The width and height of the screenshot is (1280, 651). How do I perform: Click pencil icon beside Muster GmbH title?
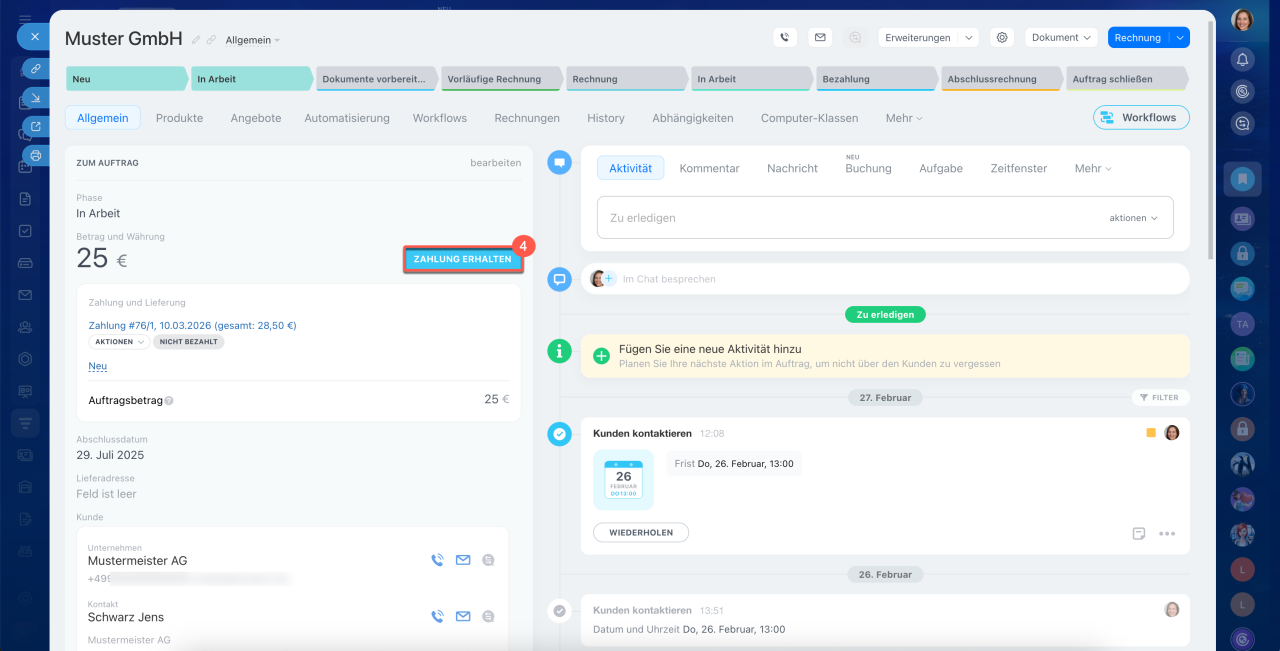tap(196, 40)
